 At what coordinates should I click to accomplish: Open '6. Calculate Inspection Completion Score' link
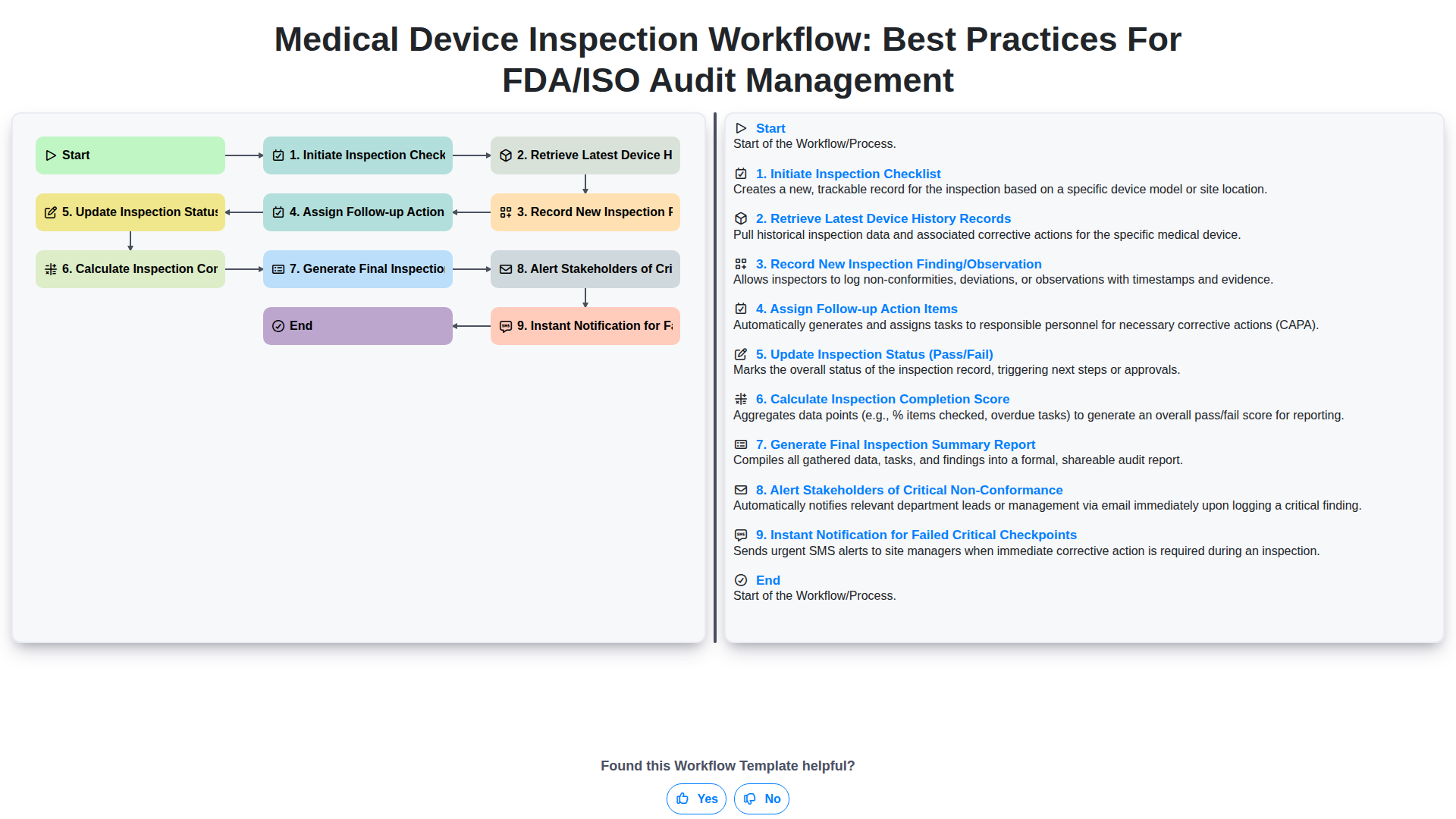(882, 399)
